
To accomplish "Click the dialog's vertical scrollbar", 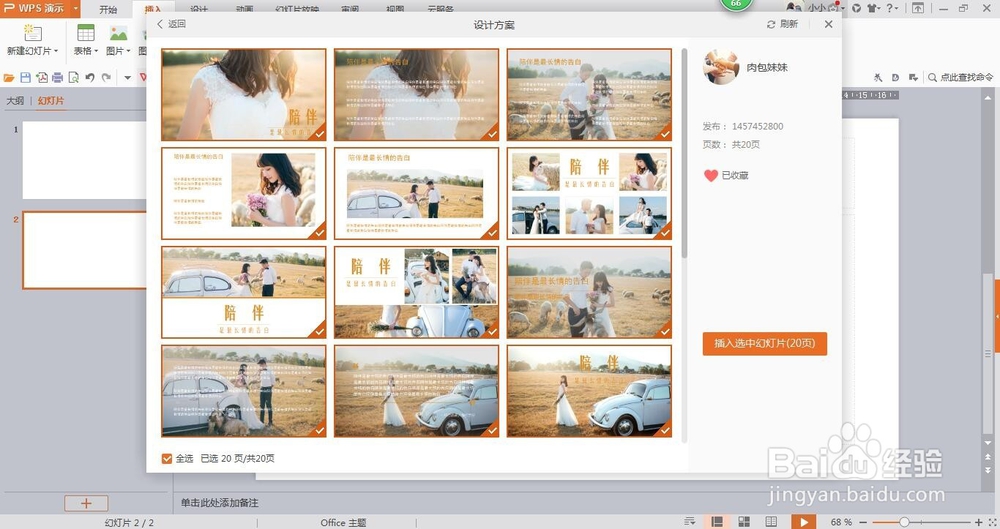I will (684, 153).
